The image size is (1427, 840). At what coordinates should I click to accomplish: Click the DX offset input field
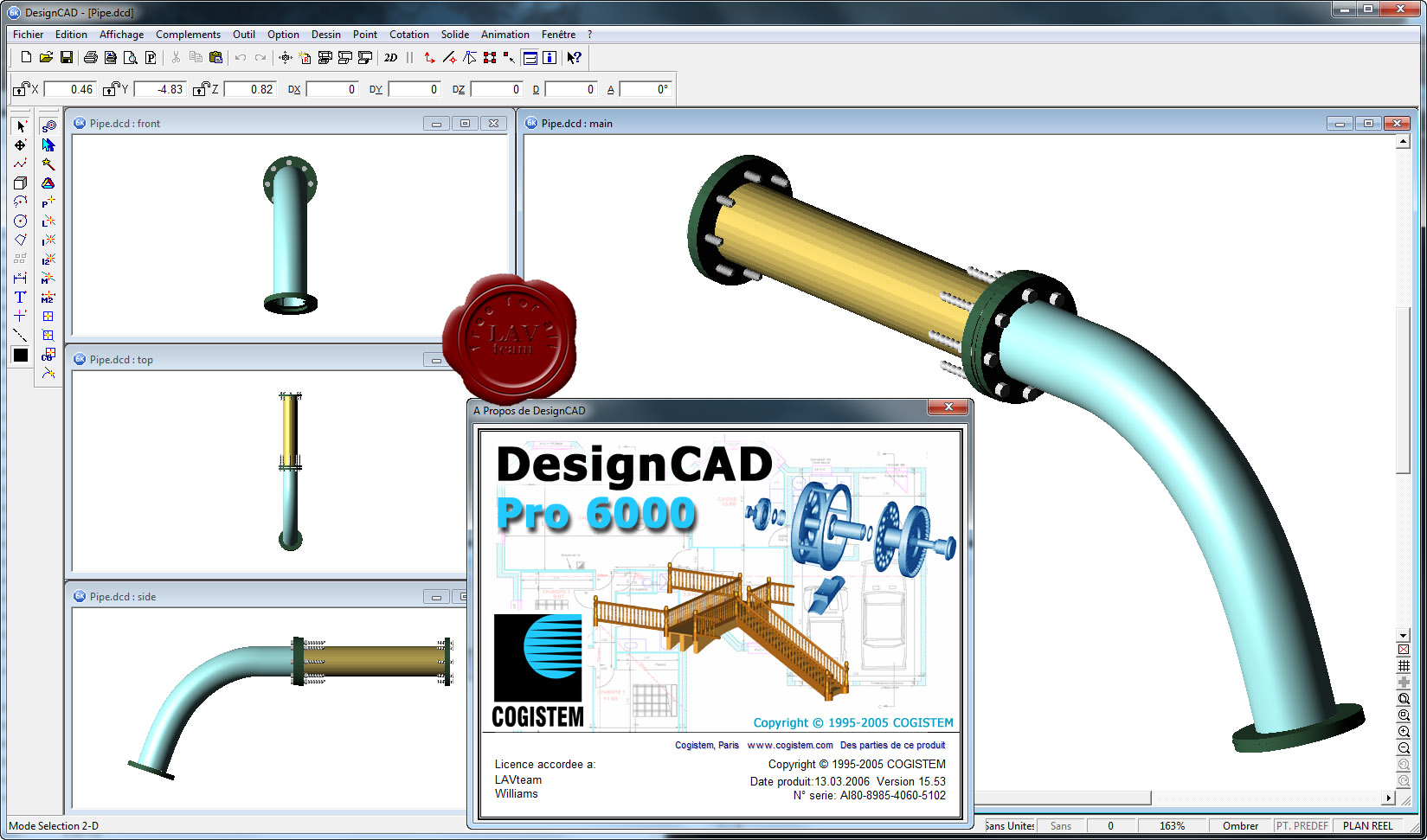click(x=332, y=89)
